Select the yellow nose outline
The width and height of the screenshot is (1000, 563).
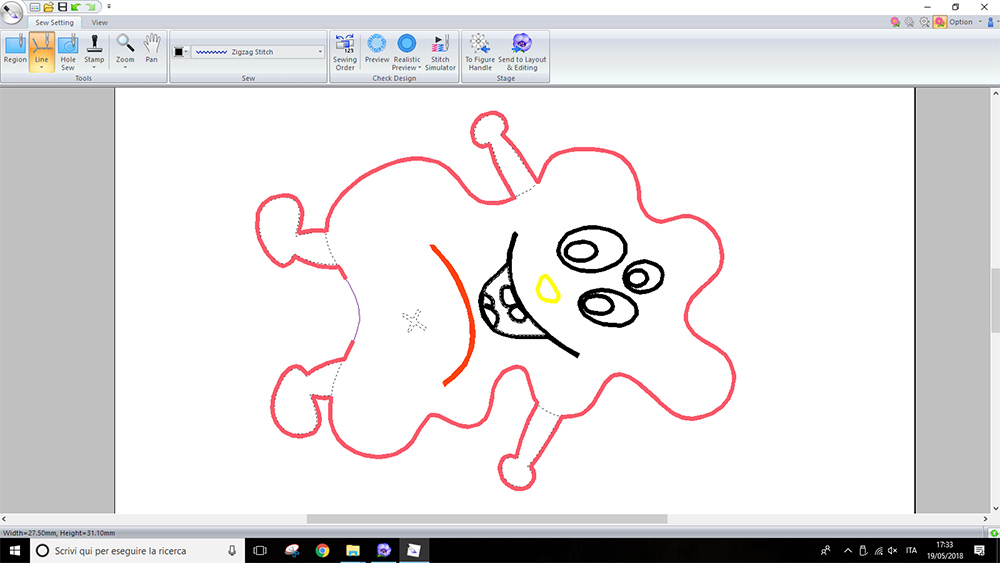pos(547,288)
